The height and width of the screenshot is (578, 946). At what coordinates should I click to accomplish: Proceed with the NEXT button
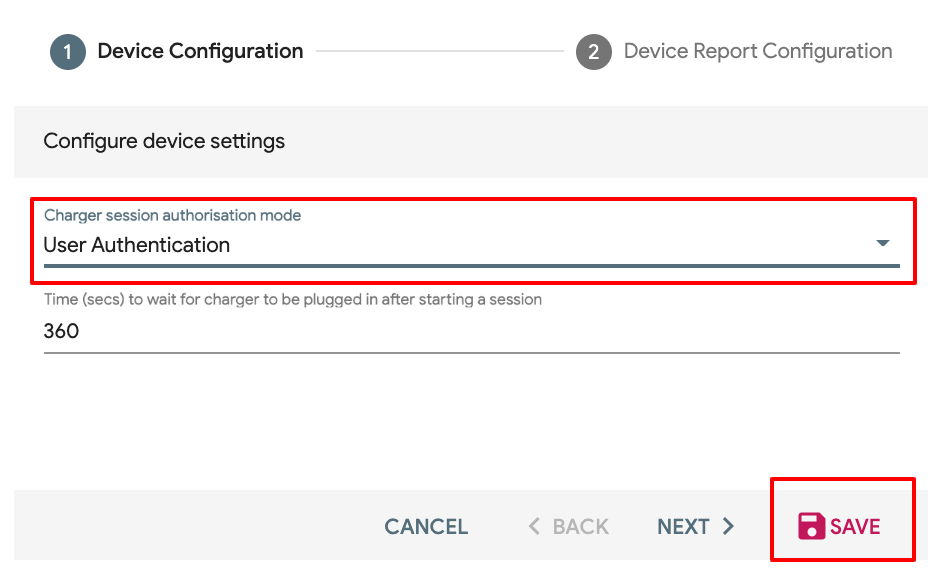683,527
